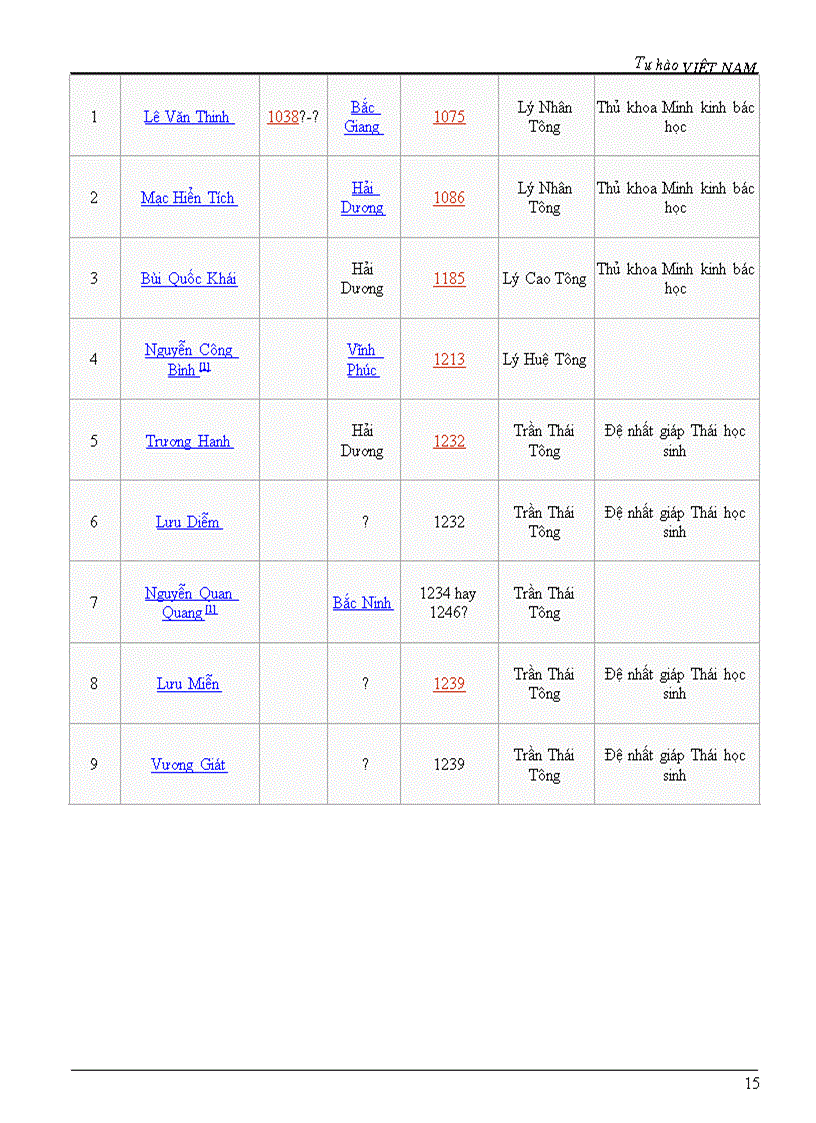Open the Vương Giát link
Screen dimensions: 816x1123
pyautogui.click(x=188, y=765)
